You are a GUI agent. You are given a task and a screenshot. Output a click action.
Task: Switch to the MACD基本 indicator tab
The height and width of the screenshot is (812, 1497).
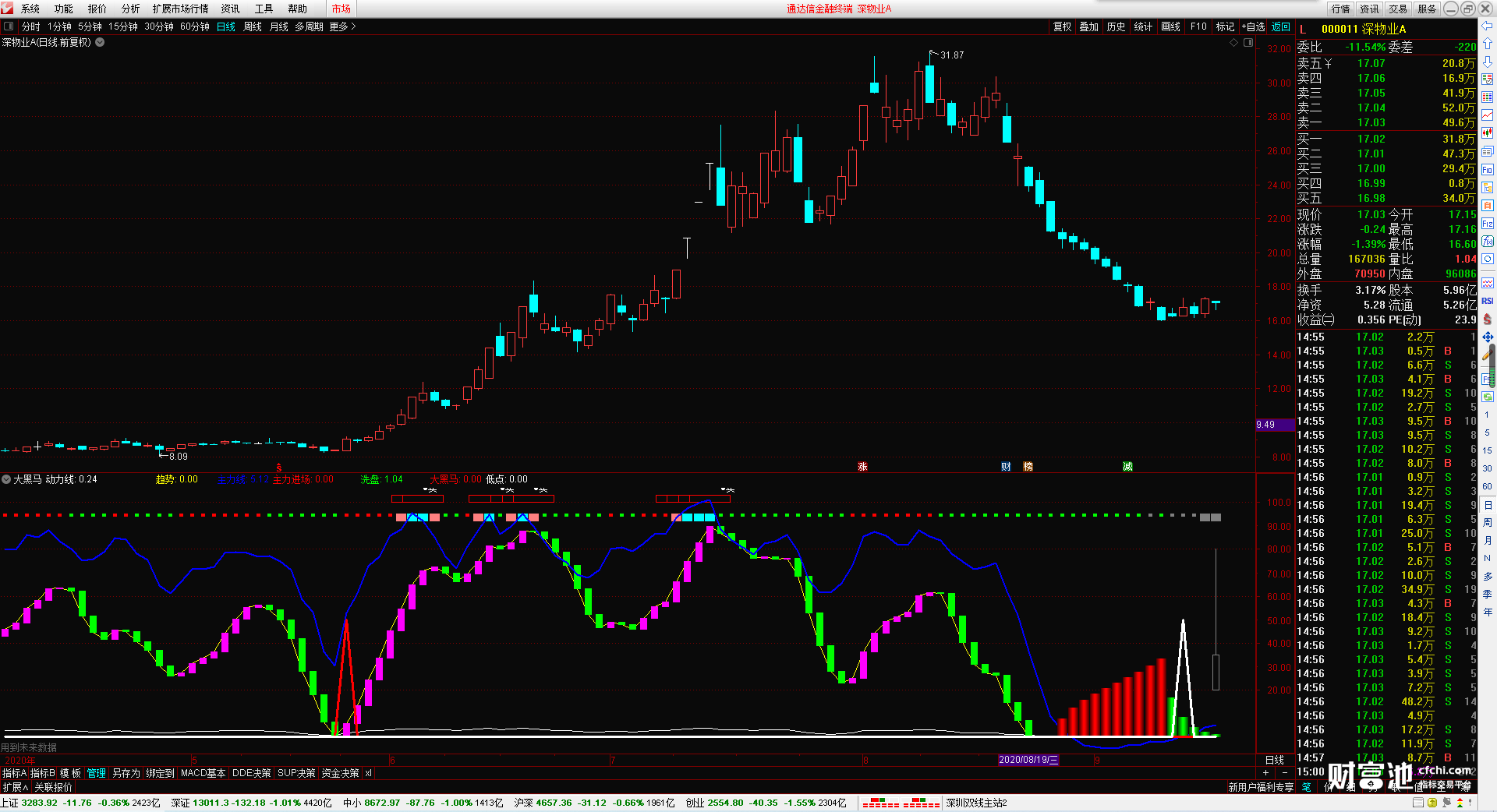tap(203, 773)
